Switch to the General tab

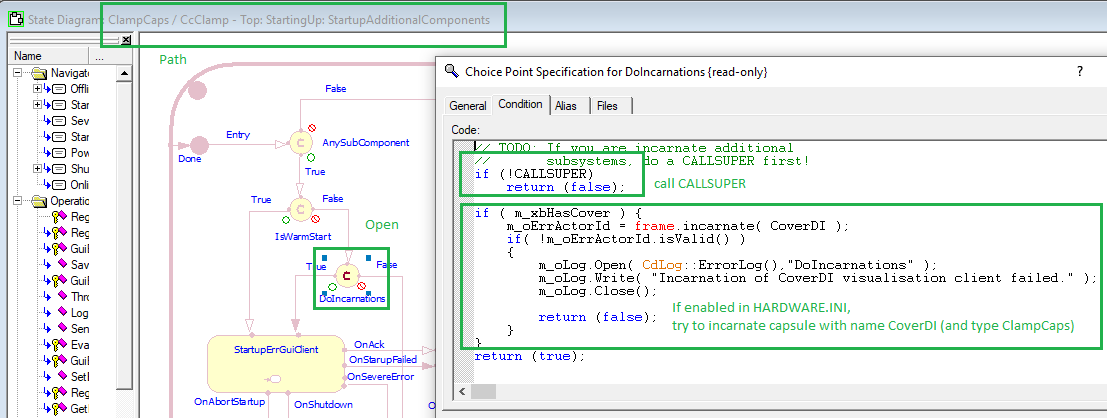pos(468,106)
